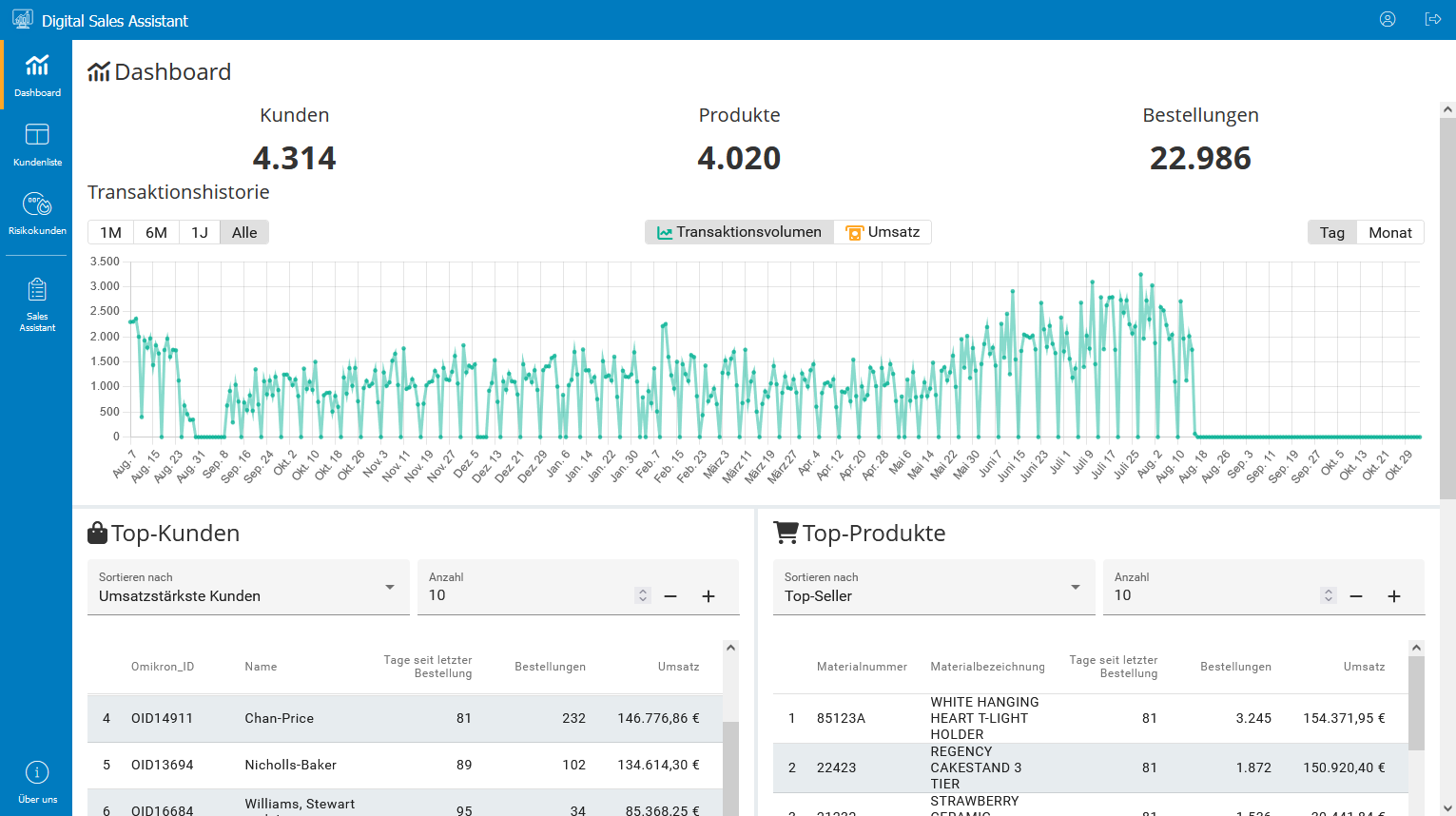
Task: Select Transaktionsvolumen chart mode
Action: [x=739, y=232]
